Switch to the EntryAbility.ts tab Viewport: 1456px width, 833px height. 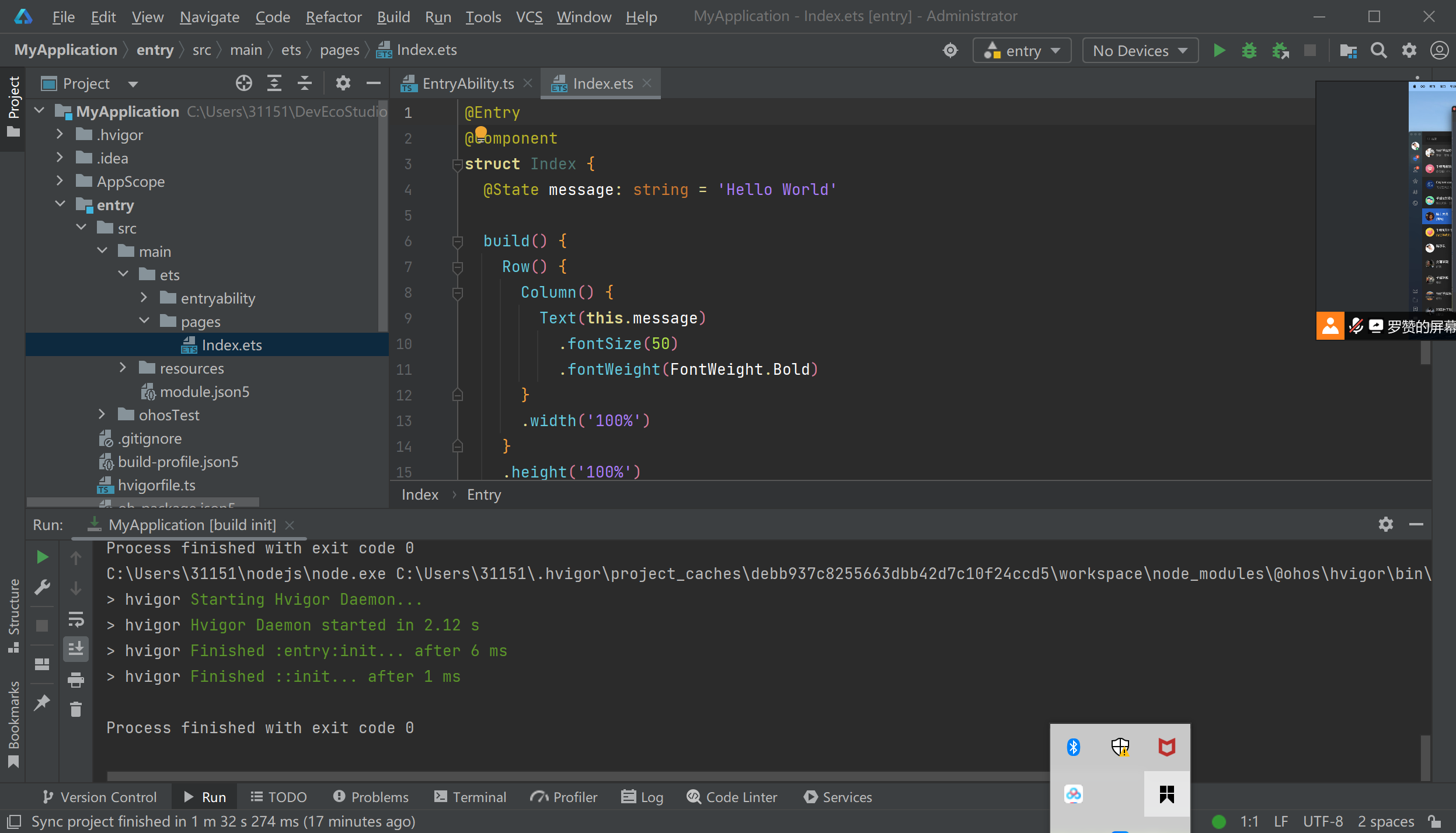click(468, 84)
